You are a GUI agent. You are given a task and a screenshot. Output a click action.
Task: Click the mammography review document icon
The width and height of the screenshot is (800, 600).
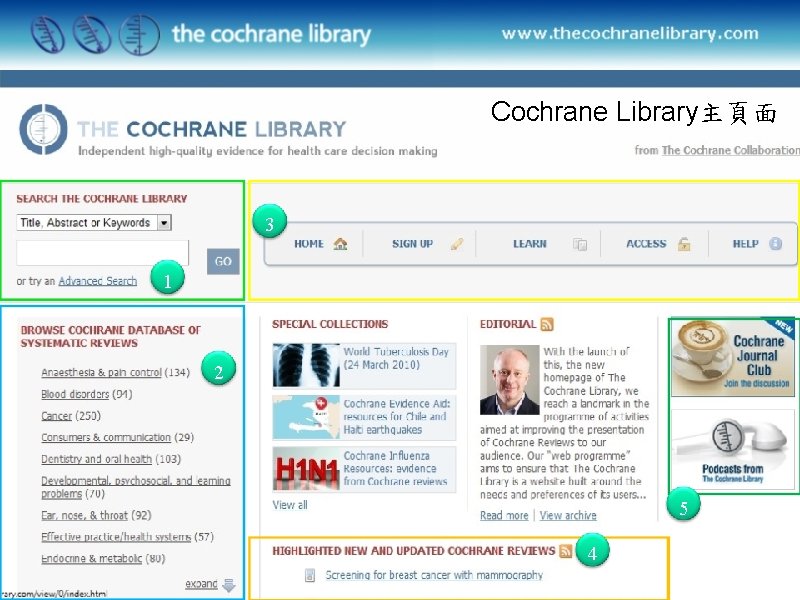point(310,575)
